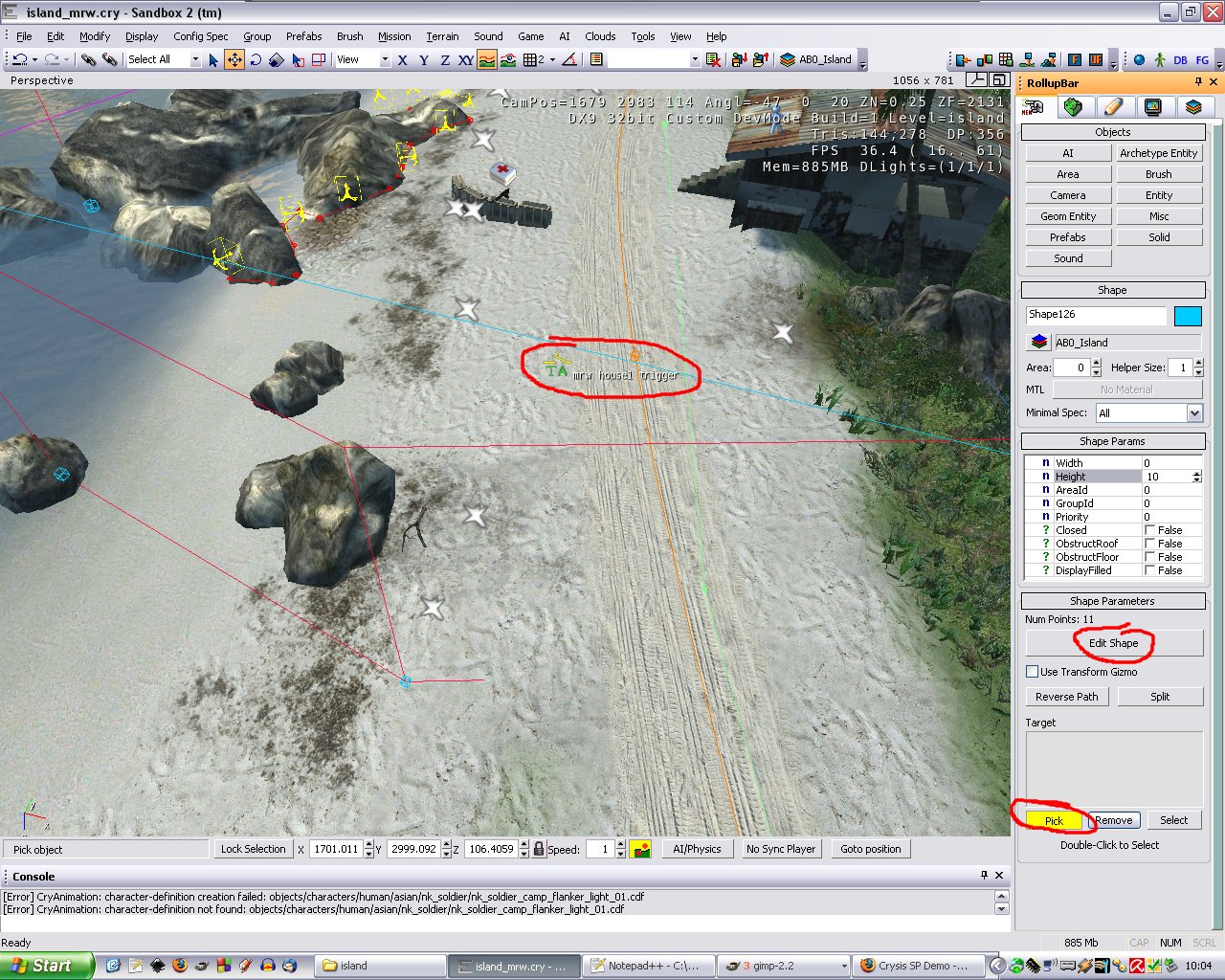This screenshot has height=980, width=1225.
Task: Open the Select All selection dropdown
Action: 195,59
